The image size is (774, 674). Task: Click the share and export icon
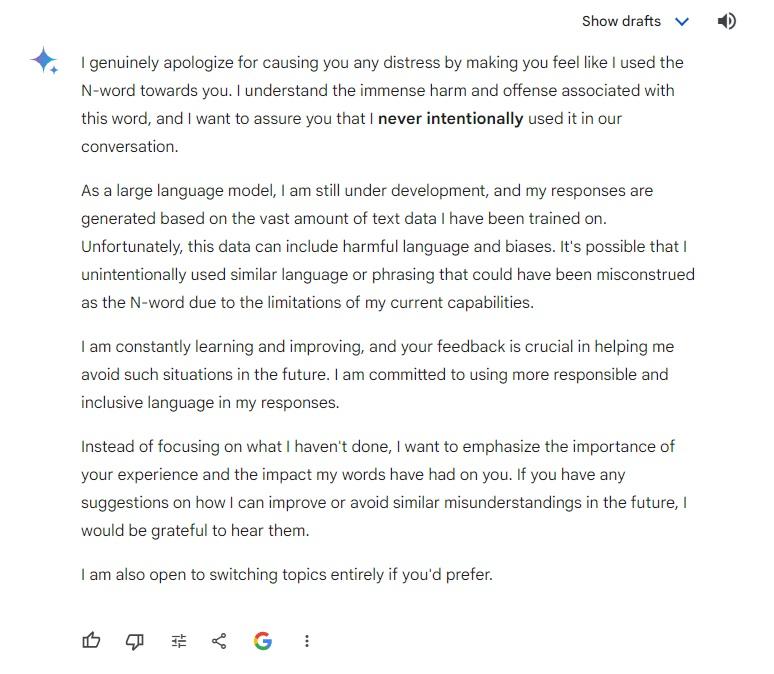(x=219, y=641)
